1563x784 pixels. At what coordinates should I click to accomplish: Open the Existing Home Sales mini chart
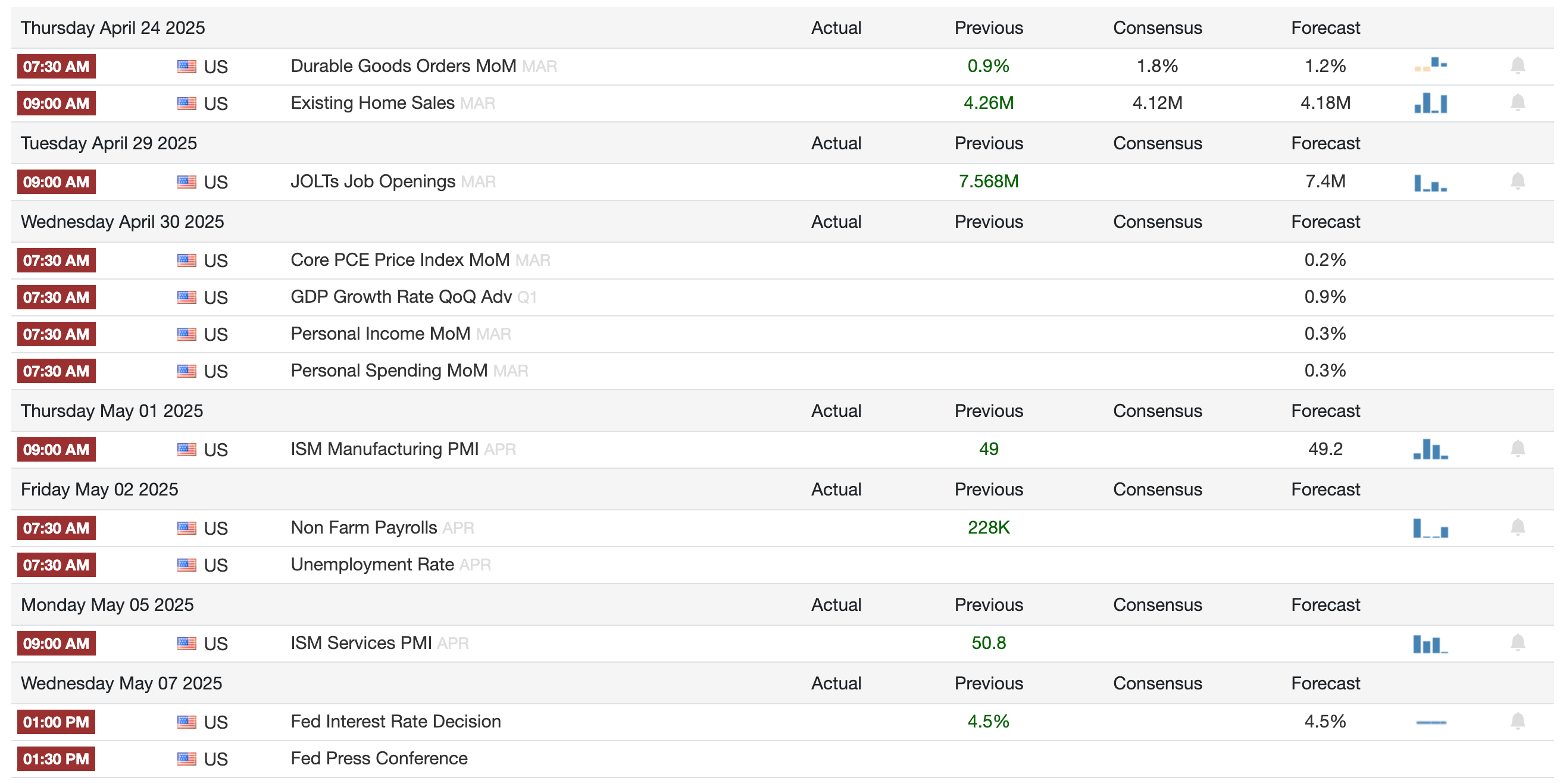1430,103
